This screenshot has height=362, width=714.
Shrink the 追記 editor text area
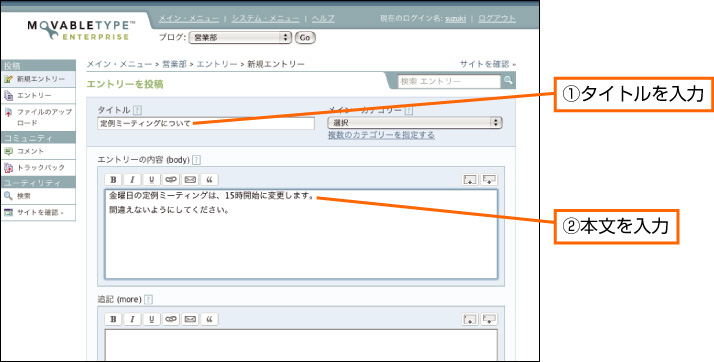[x=469, y=319]
